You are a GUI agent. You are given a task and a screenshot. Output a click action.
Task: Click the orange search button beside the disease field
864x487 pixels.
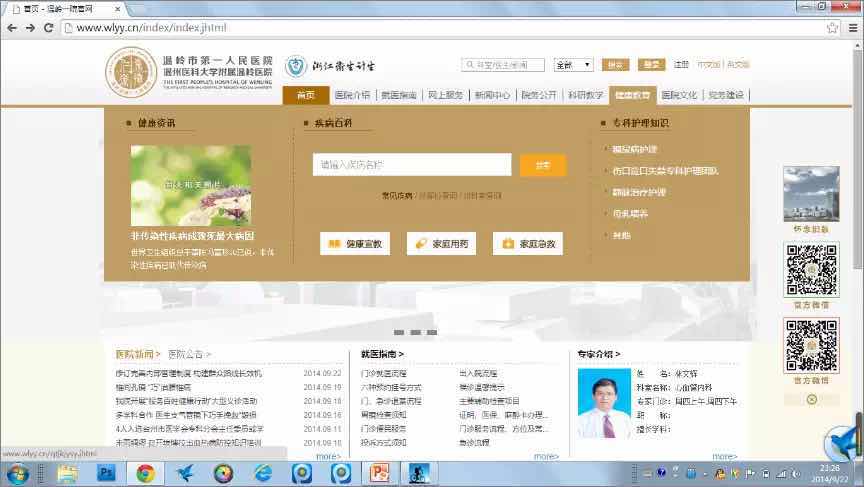pos(543,165)
